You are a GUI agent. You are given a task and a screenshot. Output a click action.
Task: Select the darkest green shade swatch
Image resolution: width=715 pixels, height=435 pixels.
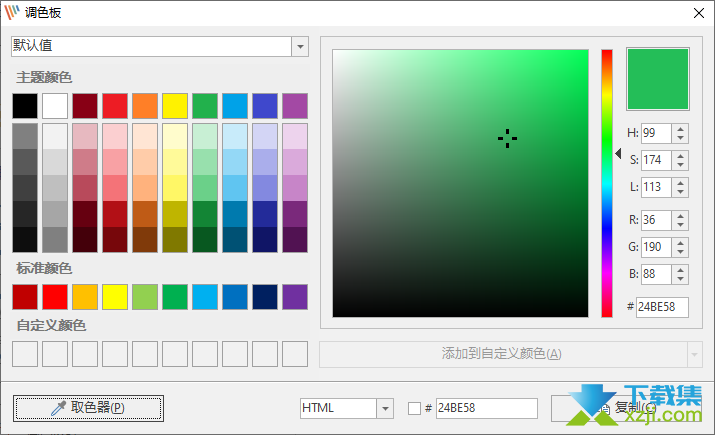[x=205, y=239]
